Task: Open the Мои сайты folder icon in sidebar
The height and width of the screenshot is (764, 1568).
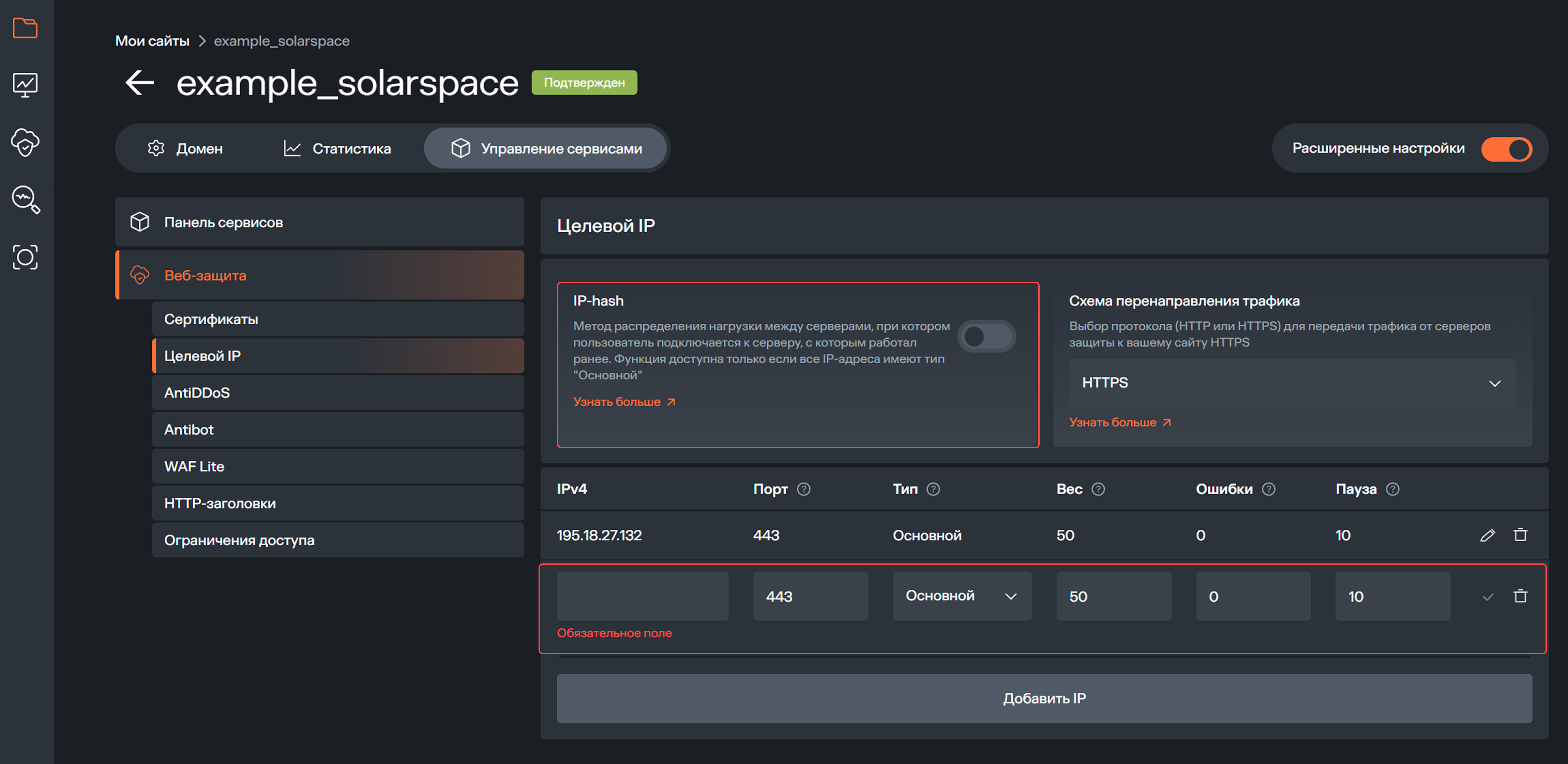Action: coord(25,28)
